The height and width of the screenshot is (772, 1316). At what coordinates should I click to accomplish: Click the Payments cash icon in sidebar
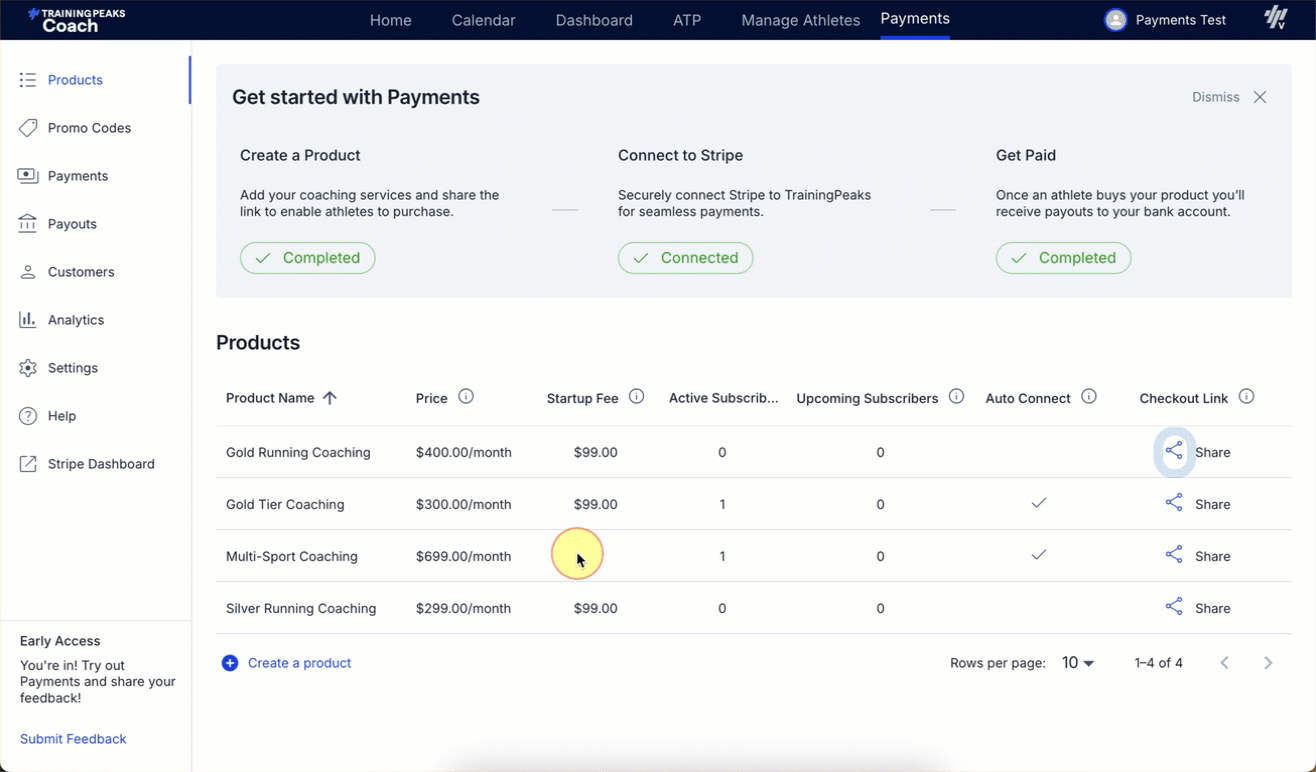pos(28,176)
